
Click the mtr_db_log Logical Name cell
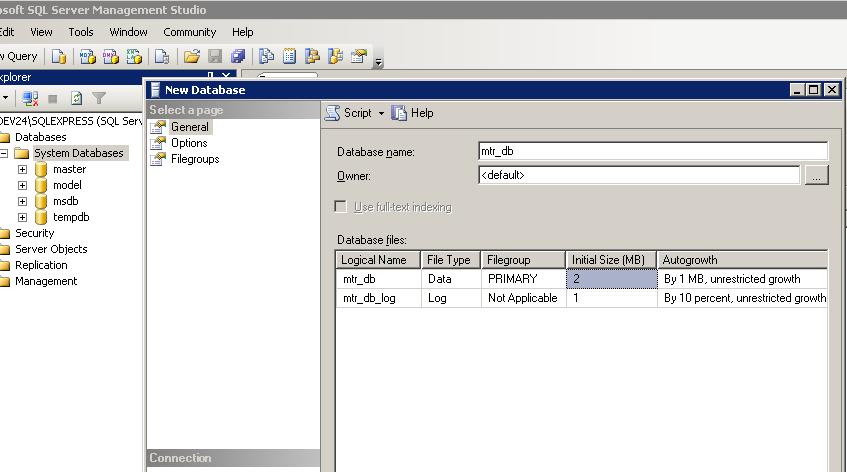click(x=378, y=298)
